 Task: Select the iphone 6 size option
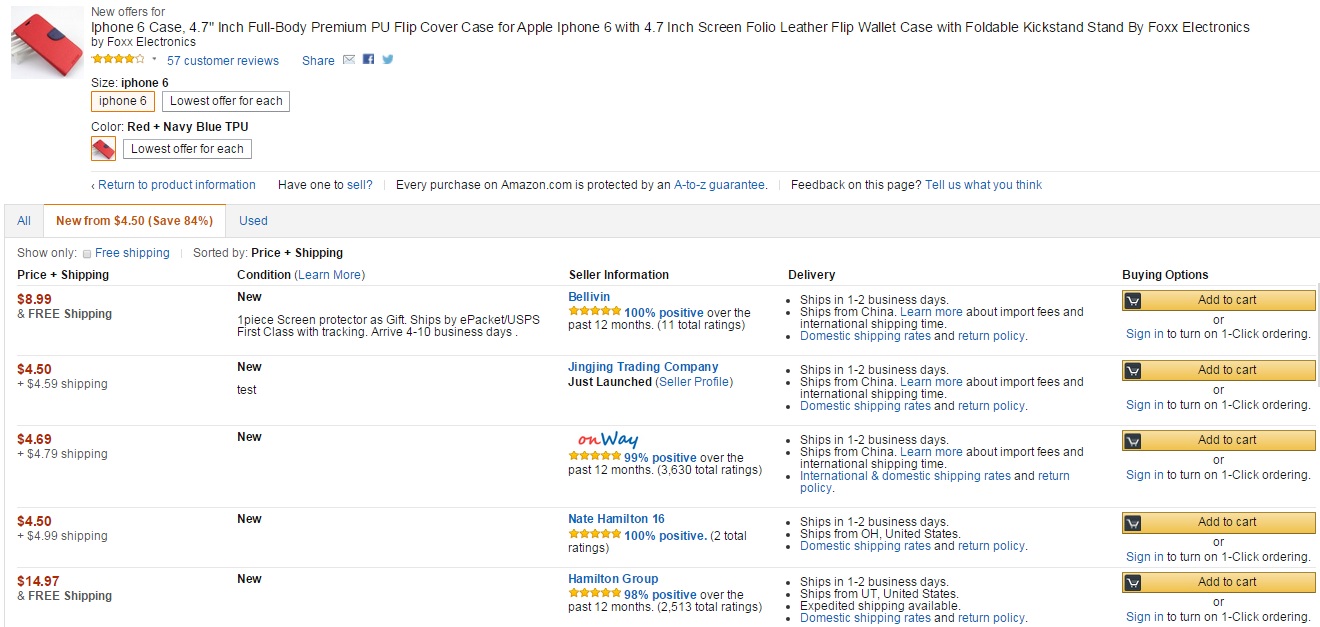point(123,101)
